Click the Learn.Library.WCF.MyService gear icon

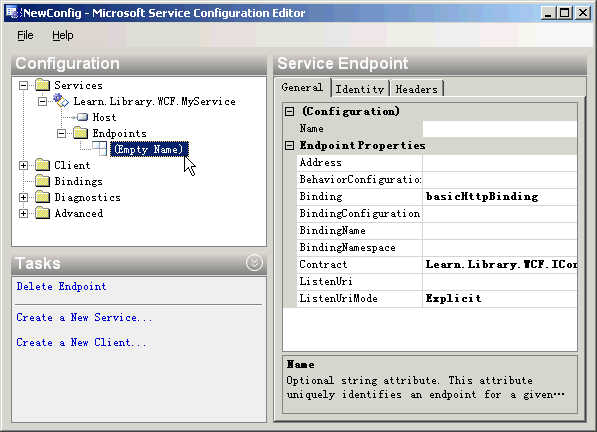(61, 101)
